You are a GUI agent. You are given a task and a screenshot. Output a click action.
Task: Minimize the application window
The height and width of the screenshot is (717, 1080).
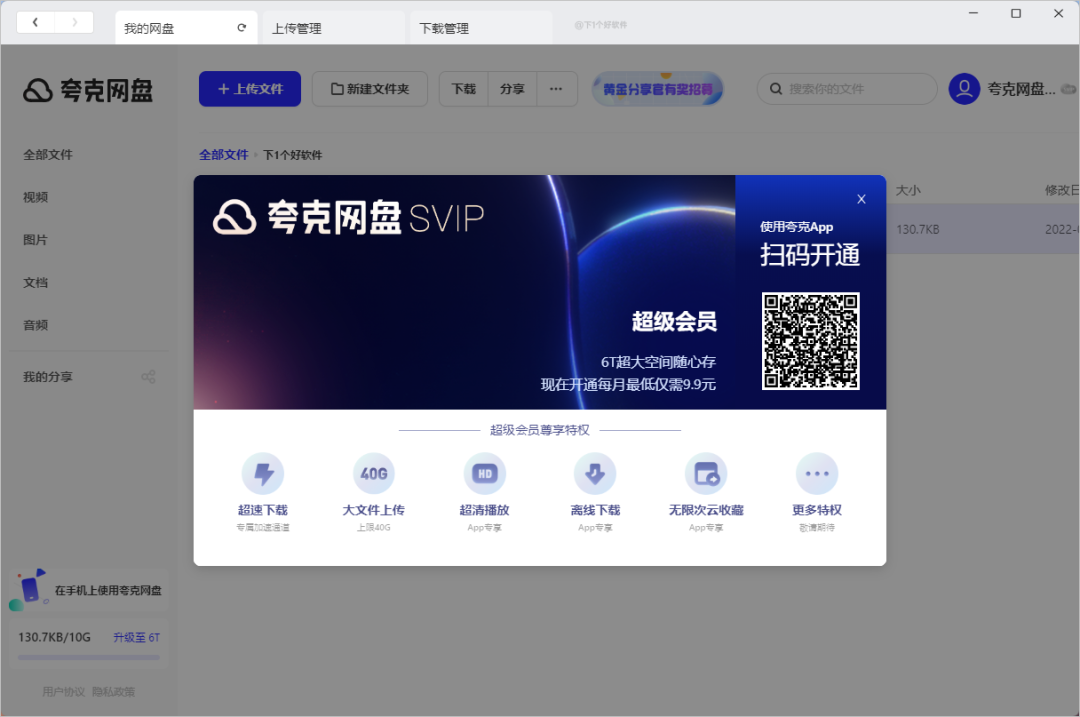(973, 13)
